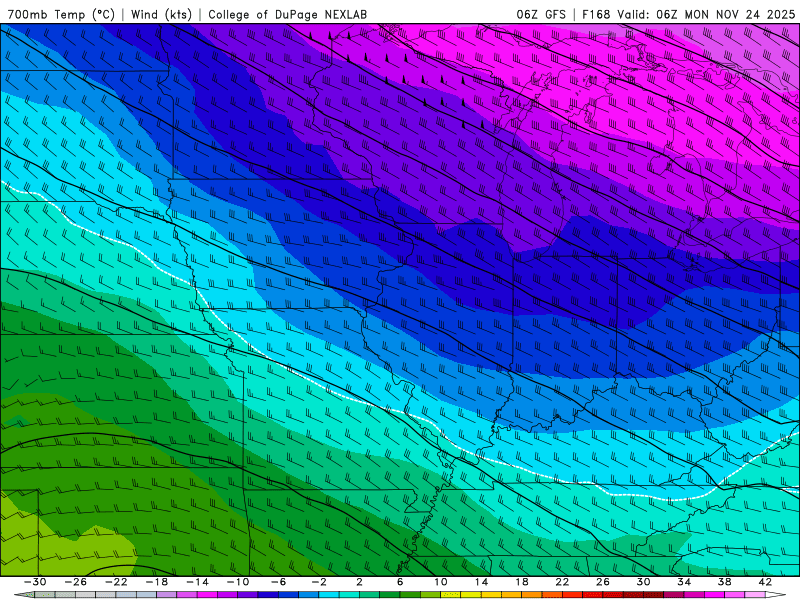Select the 42 degree colorbar label
Screen dimensions: 800x600
[765, 582]
